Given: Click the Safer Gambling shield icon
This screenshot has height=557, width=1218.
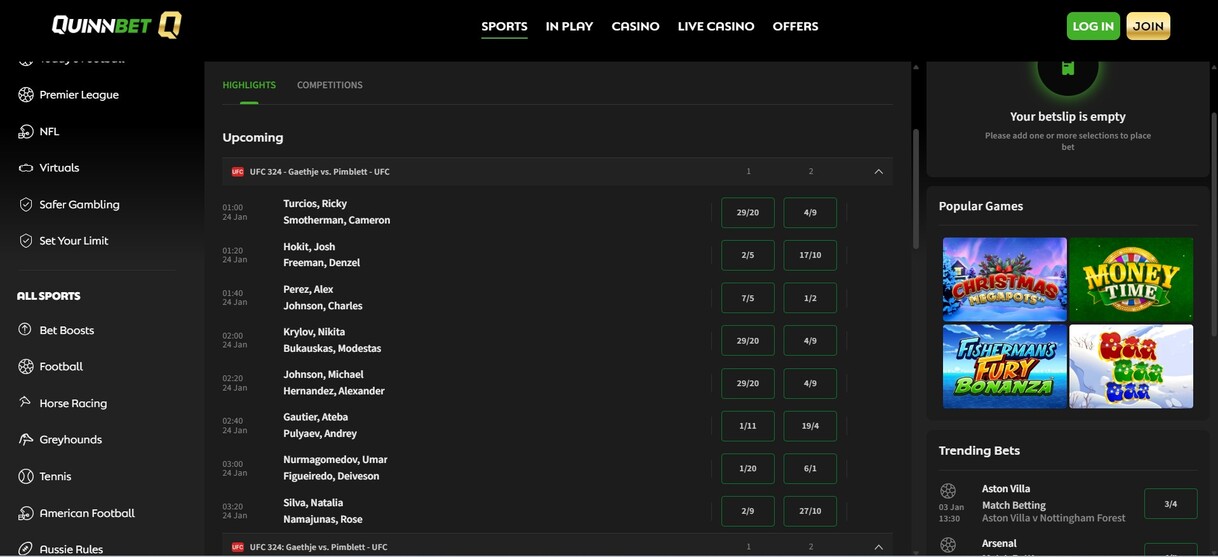Looking at the screenshot, I should (x=26, y=204).
